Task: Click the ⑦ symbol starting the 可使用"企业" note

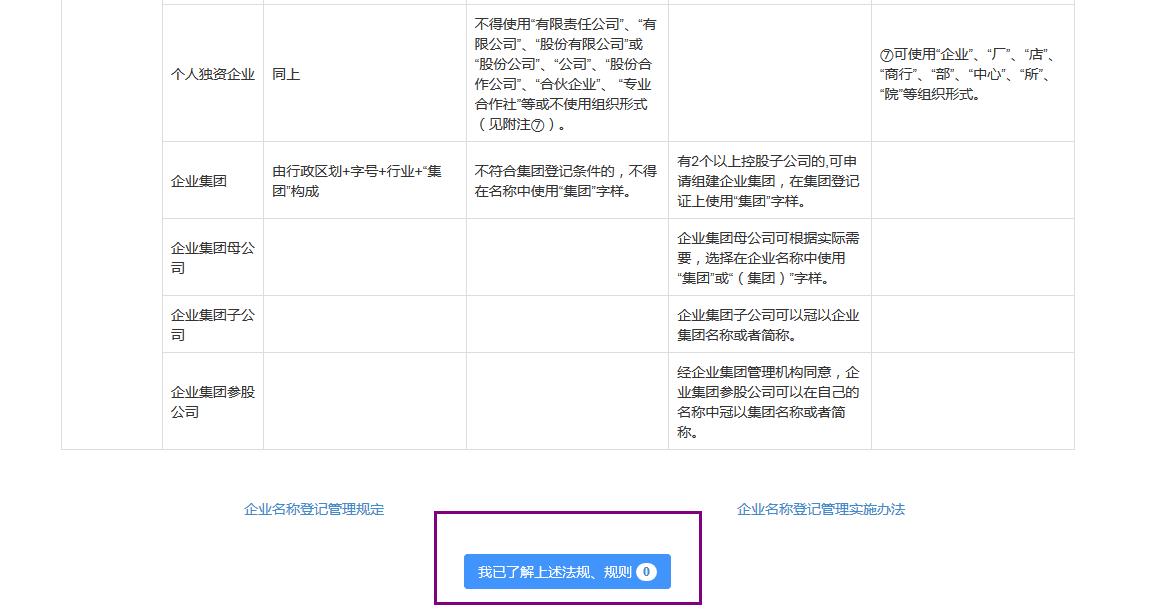Action: (886, 55)
